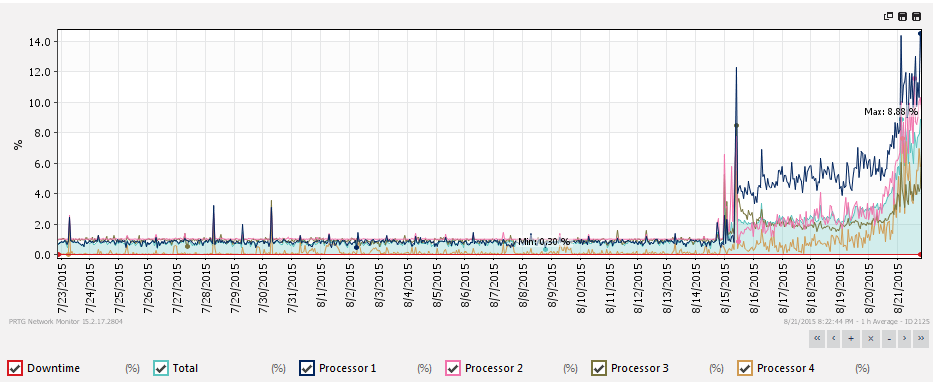Click the 'Max: 8.88 %' annotation
The height and width of the screenshot is (382, 933).
[x=891, y=111]
